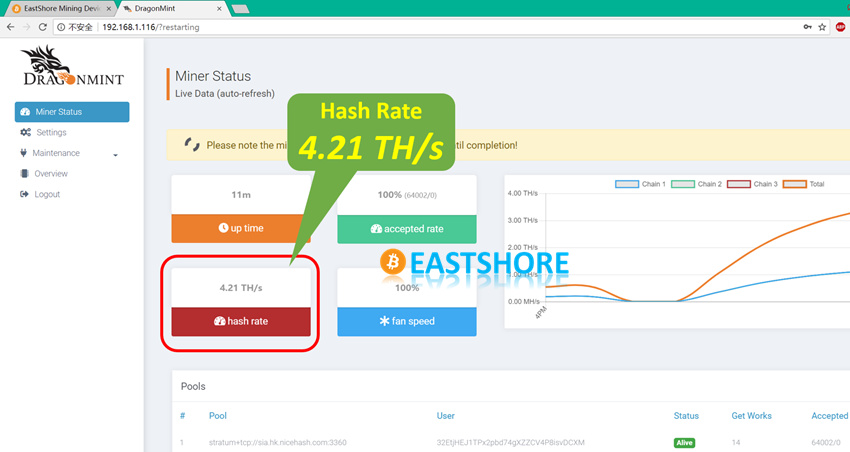The image size is (850, 452).
Task: Click the accepted rate gauge icon
Action: point(376,229)
